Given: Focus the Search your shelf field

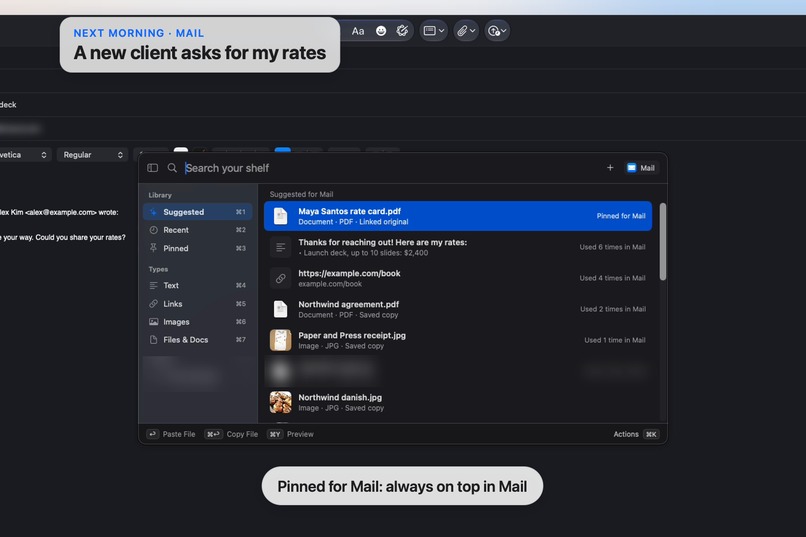Looking at the screenshot, I should click(x=391, y=168).
